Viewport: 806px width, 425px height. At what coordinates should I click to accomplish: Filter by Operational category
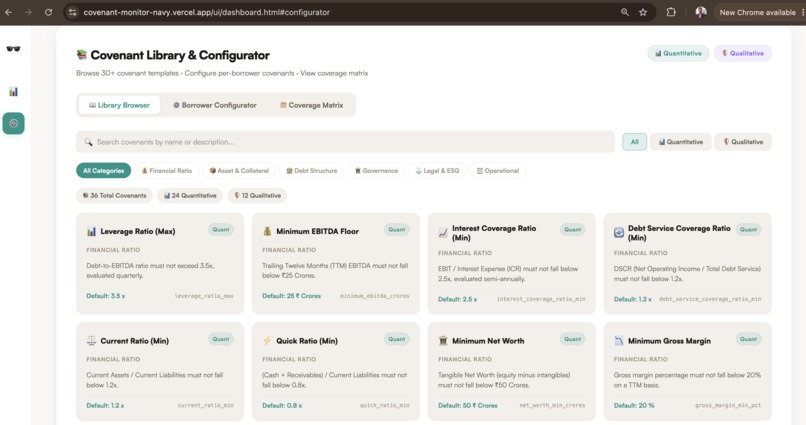click(x=498, y=171)
